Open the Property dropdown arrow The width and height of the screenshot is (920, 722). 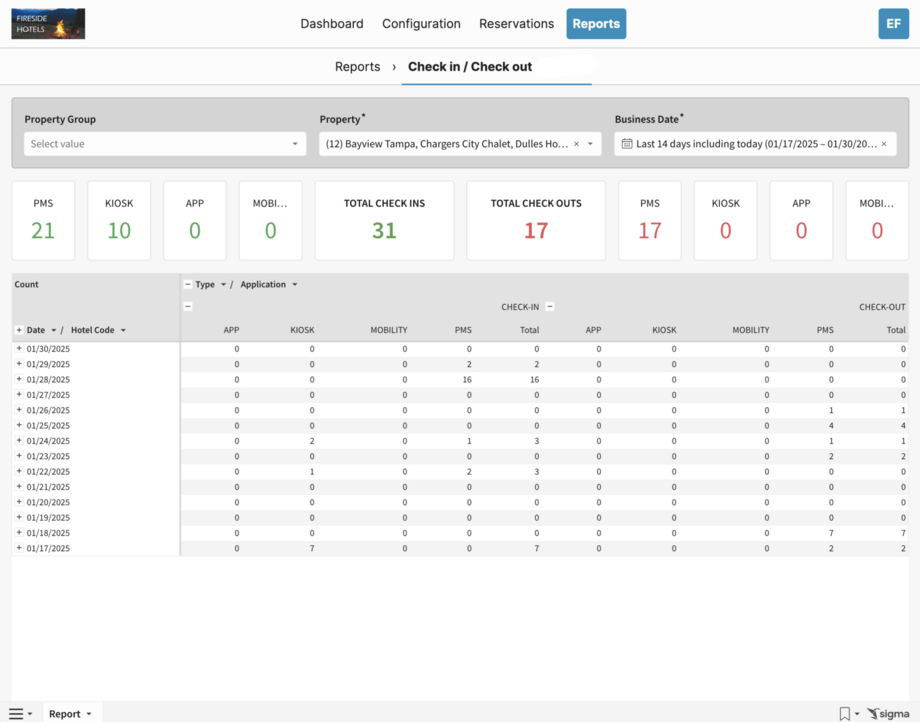(x=590, y=144)
